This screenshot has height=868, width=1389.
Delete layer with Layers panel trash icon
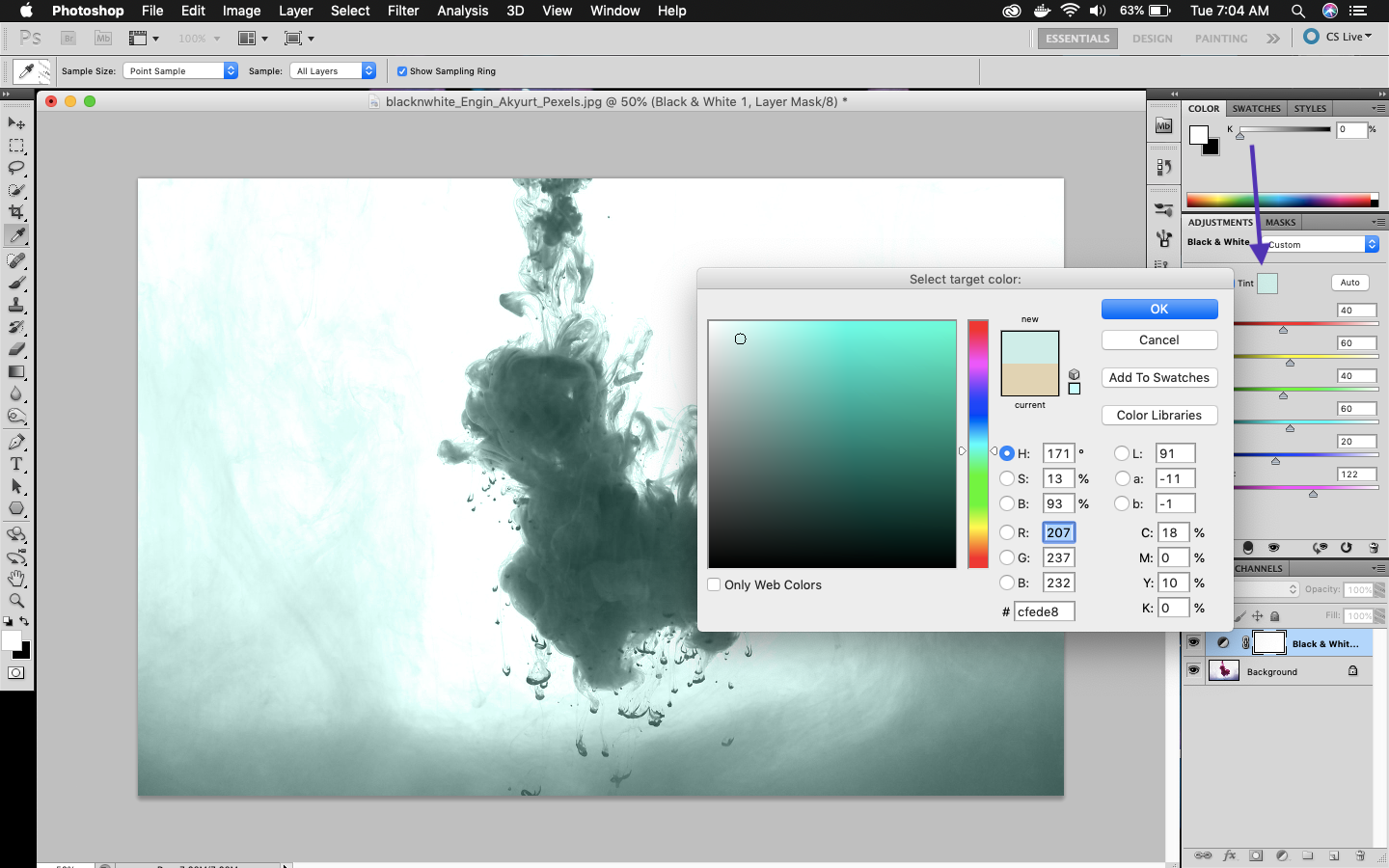click(x=1360, y=855)
